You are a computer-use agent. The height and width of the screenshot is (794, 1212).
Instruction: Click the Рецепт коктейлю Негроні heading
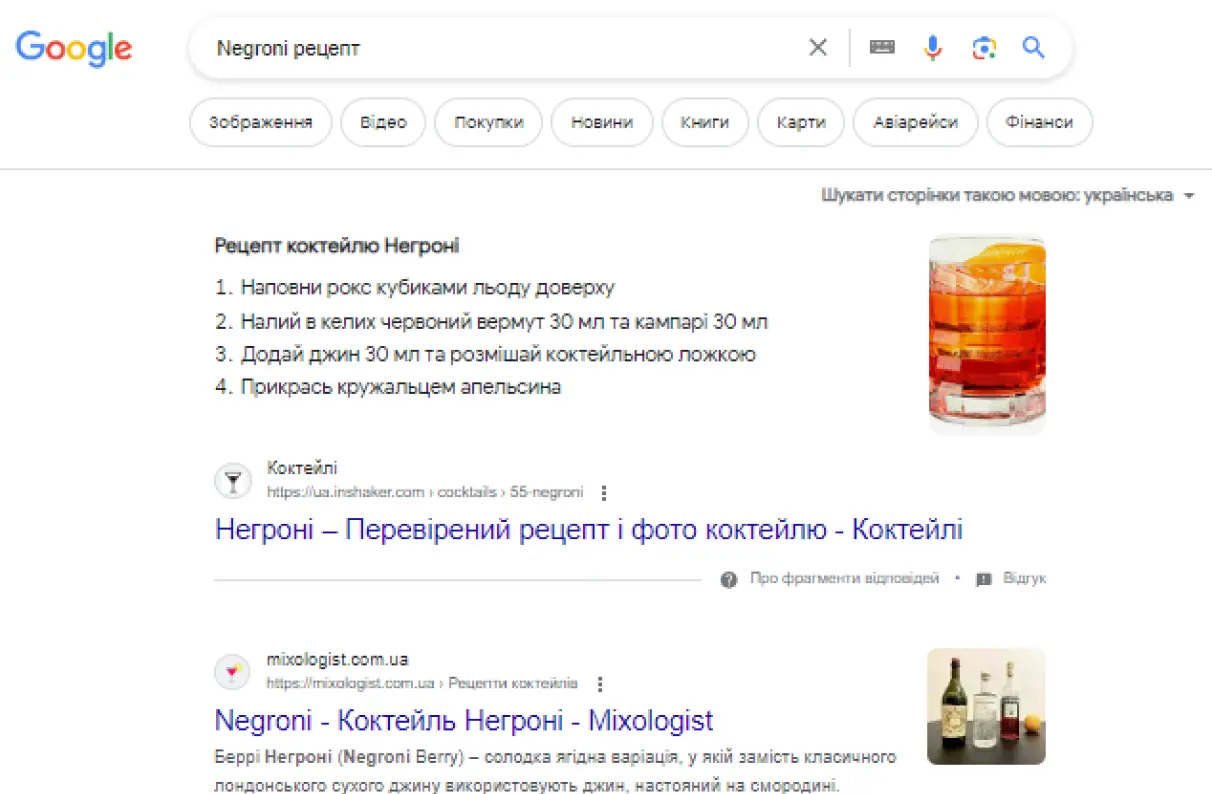(x=337, y=246)
